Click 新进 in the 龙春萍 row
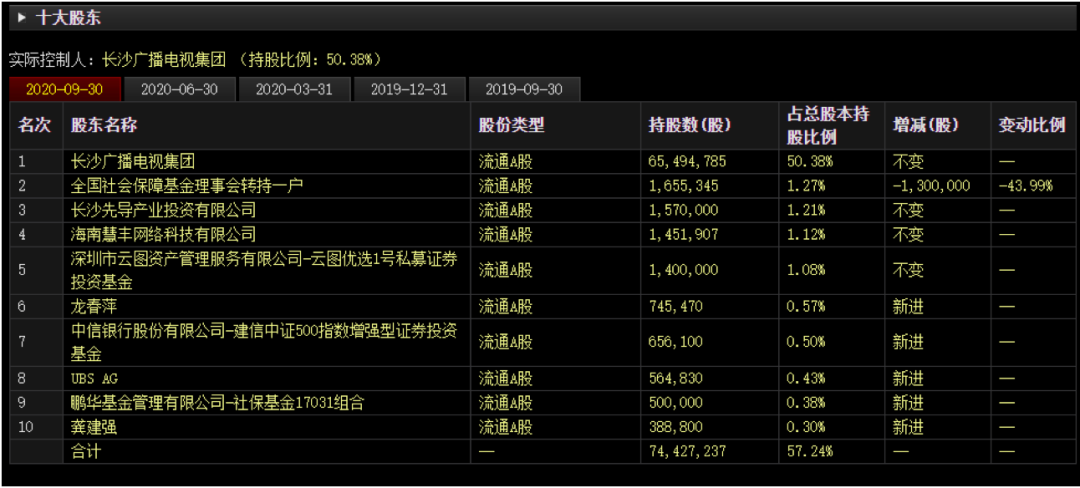 click(908, 306)
